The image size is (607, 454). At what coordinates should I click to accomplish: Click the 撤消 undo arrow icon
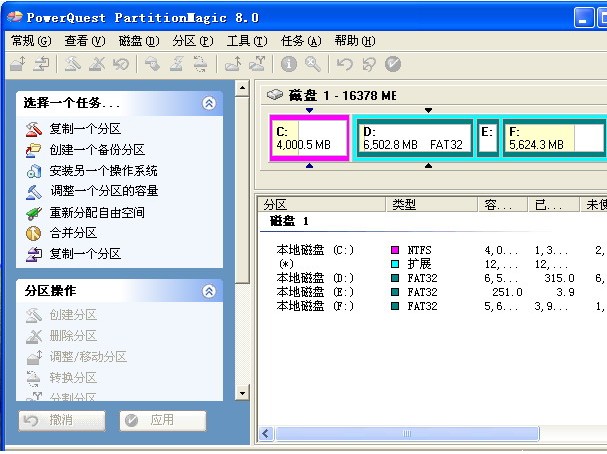pos(31,420)
